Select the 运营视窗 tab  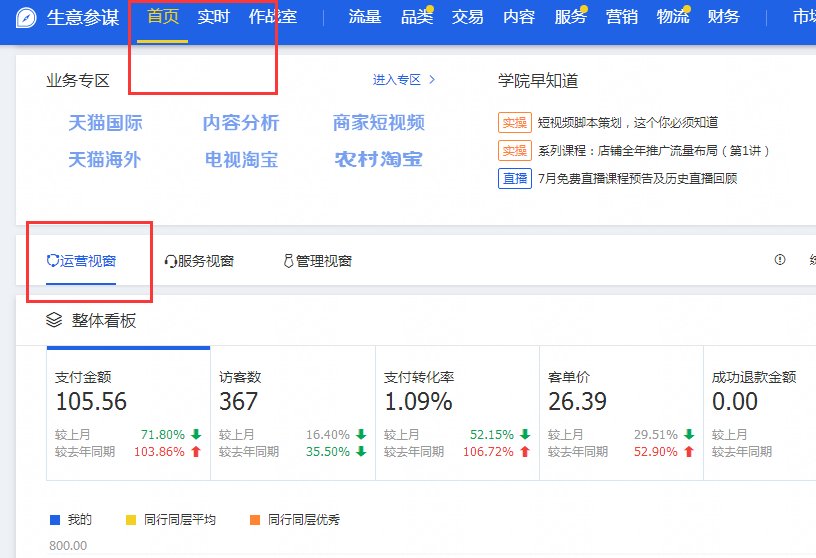[x=81, y=261]
